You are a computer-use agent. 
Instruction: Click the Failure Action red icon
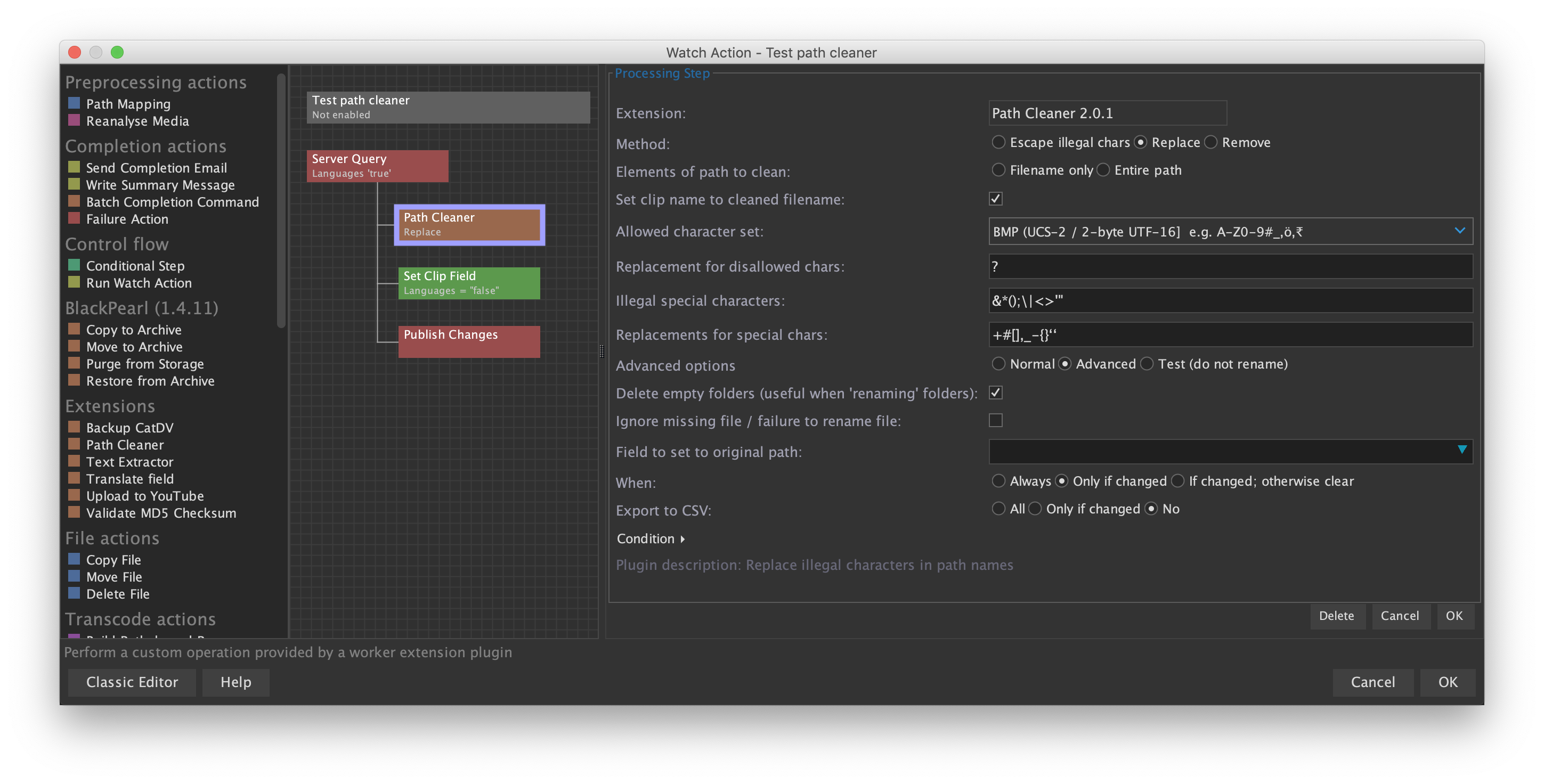(75, 218)
